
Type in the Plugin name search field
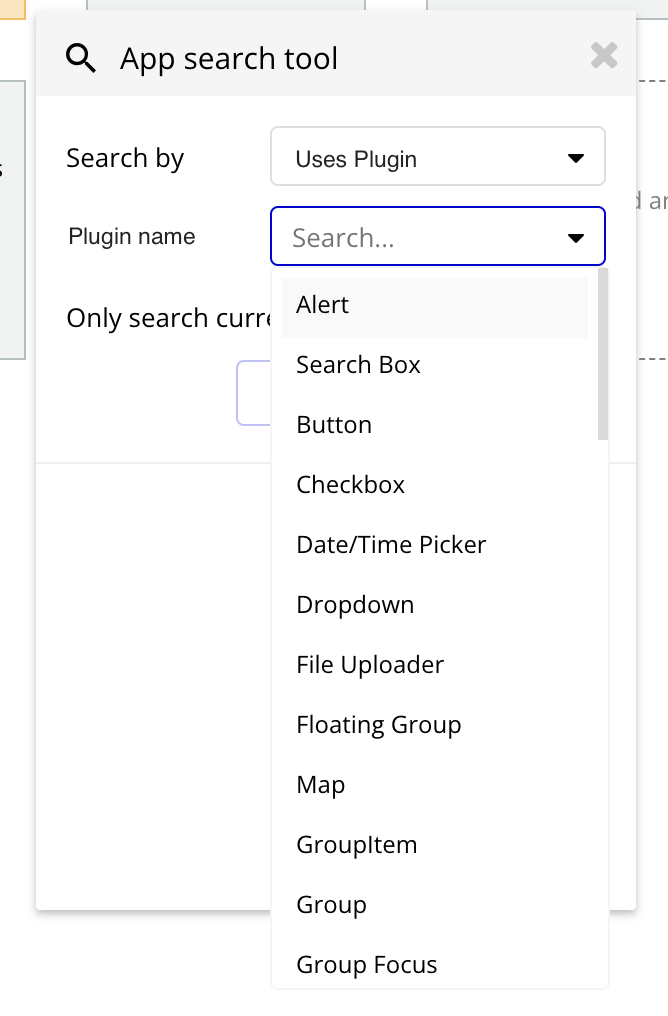(420, 237)
